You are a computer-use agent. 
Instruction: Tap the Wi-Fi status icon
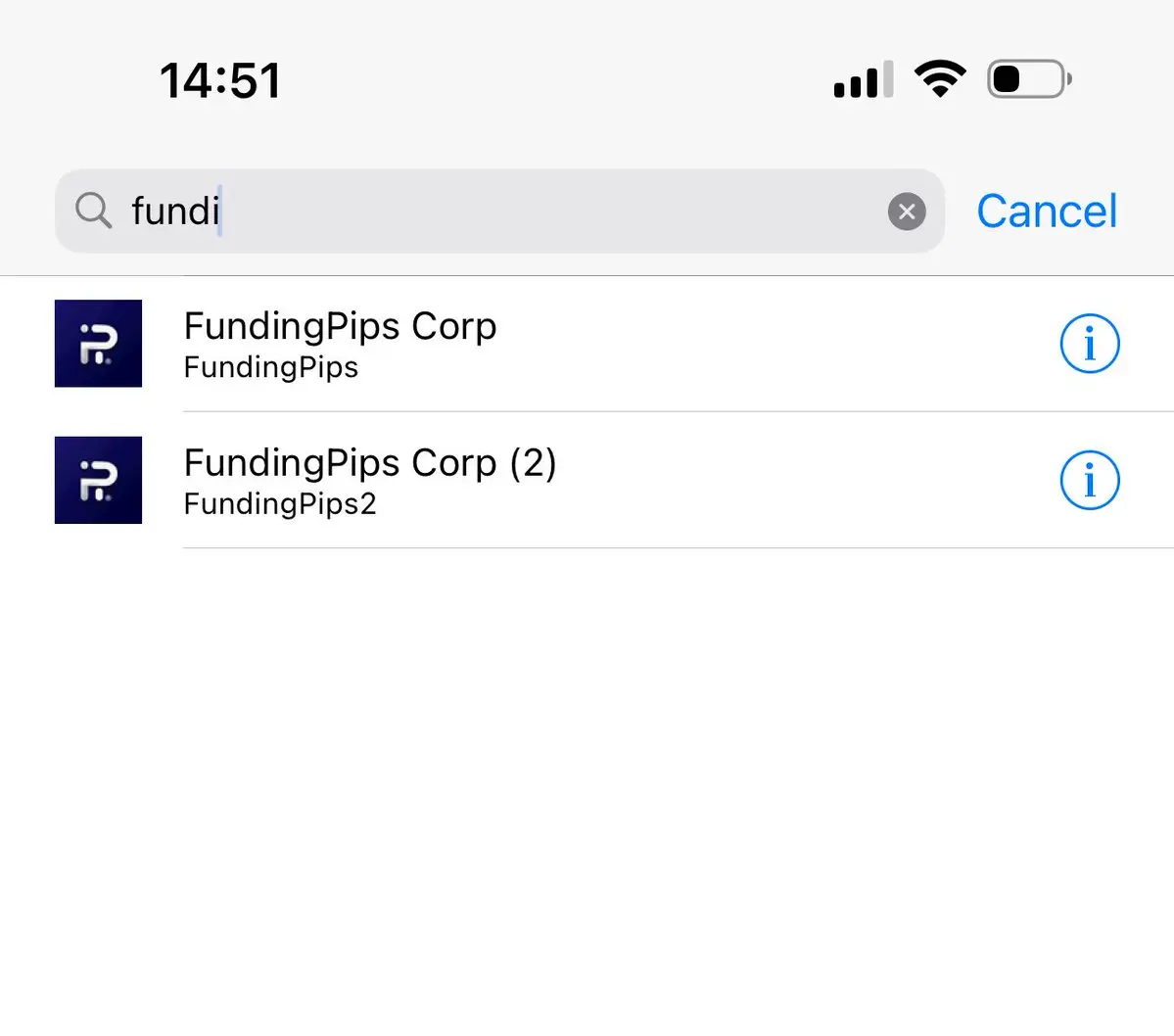[940, 78]
